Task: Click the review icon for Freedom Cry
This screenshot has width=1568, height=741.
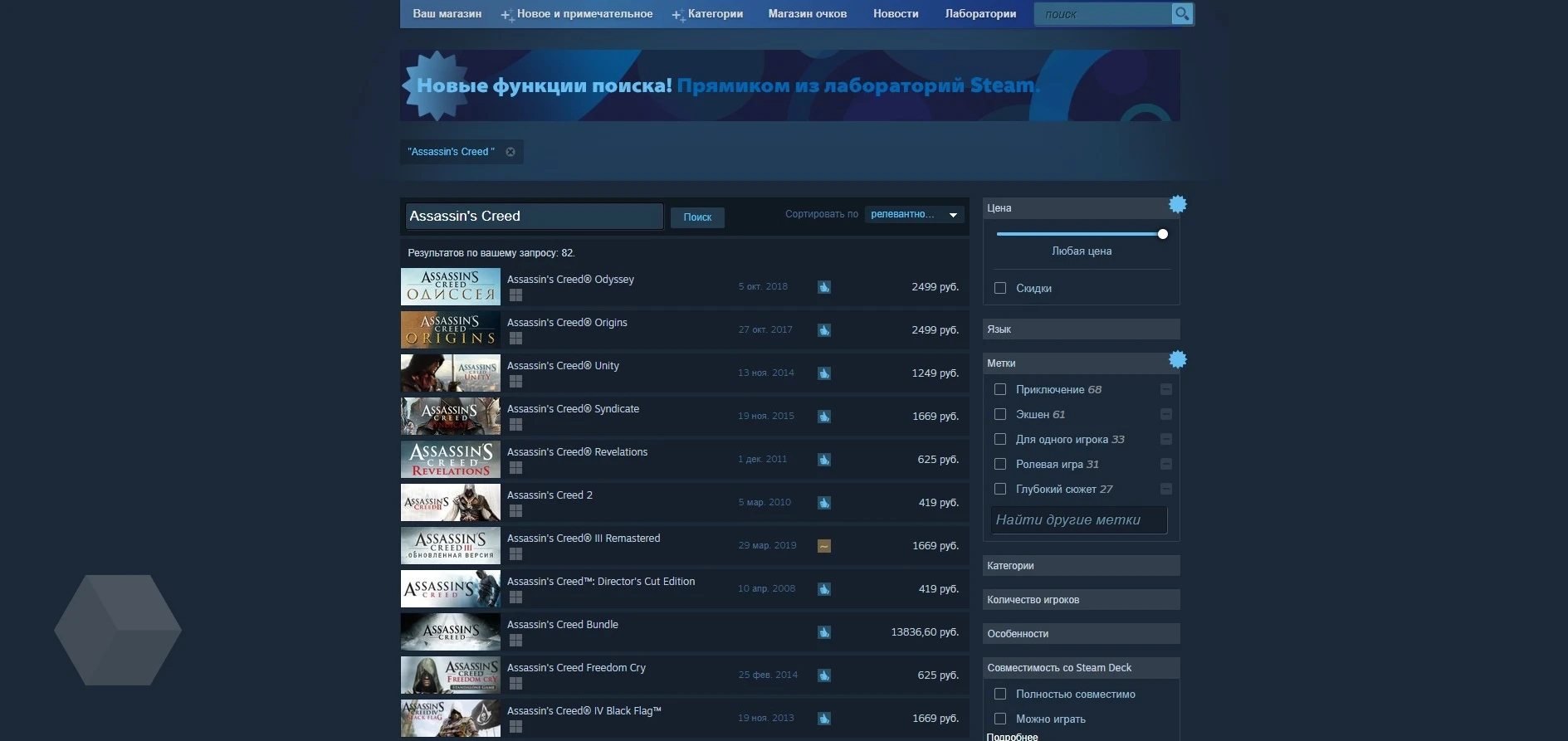Action: coord(824,675)
